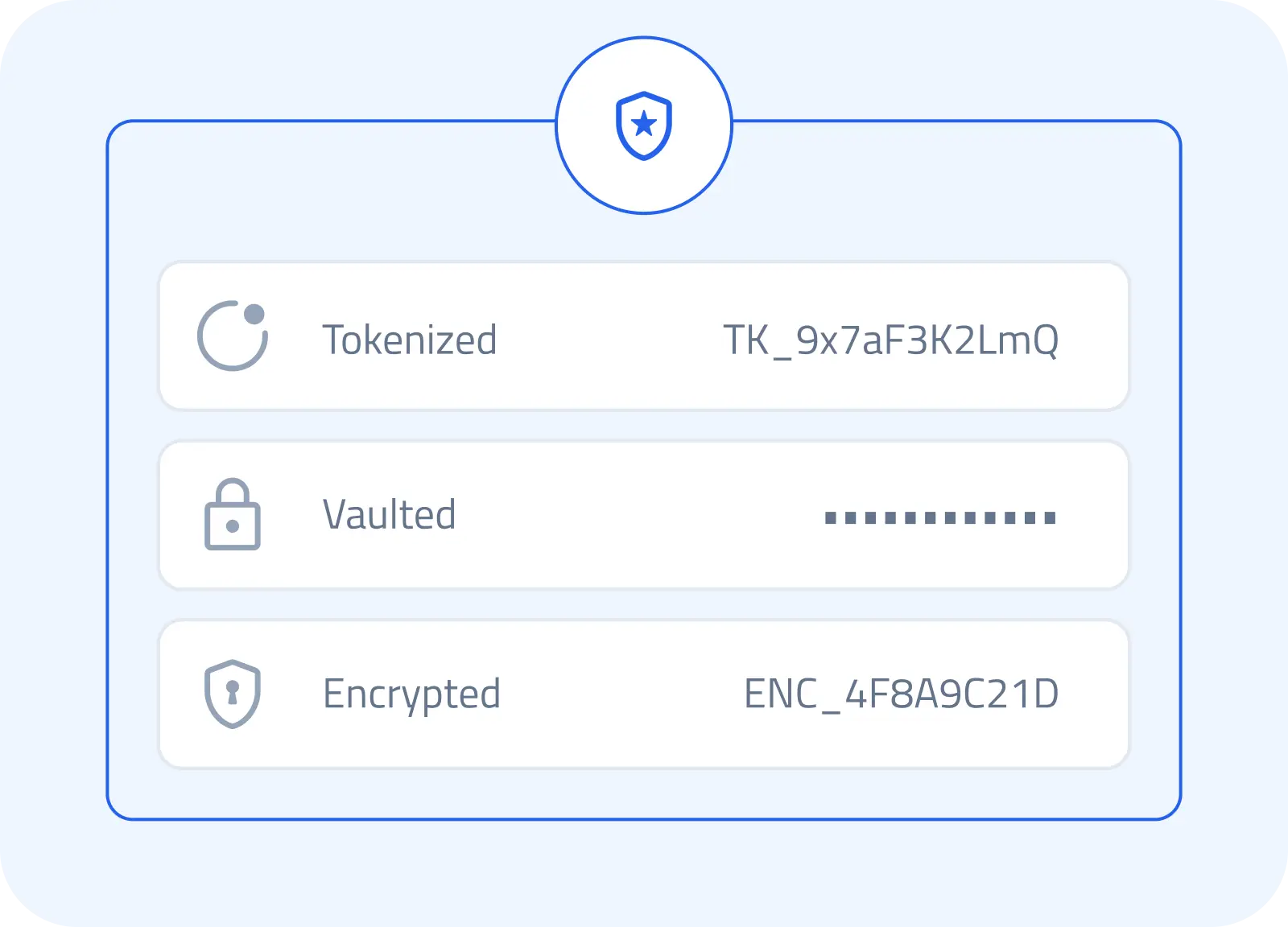Click the shield star icon at top

tap(644, 126)
